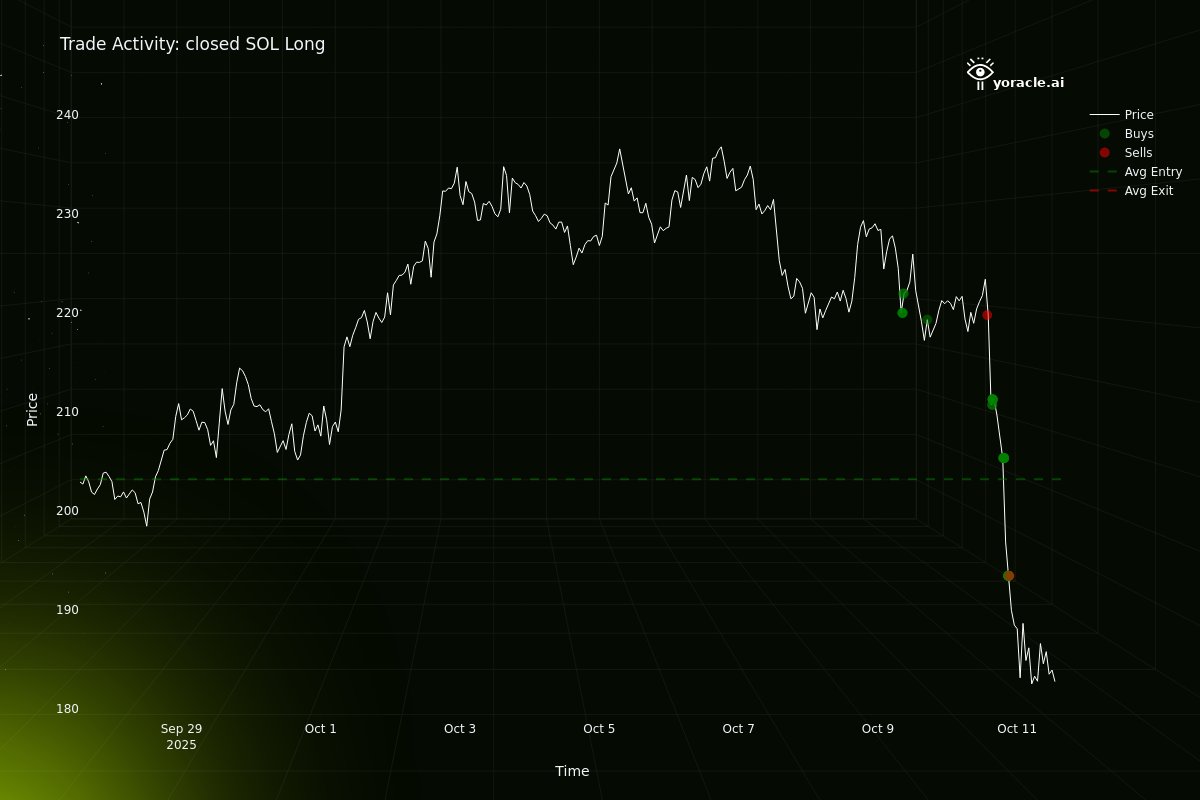Click the 'Price' vertical axis title
1200x800 pixels.
coord(32,410)
